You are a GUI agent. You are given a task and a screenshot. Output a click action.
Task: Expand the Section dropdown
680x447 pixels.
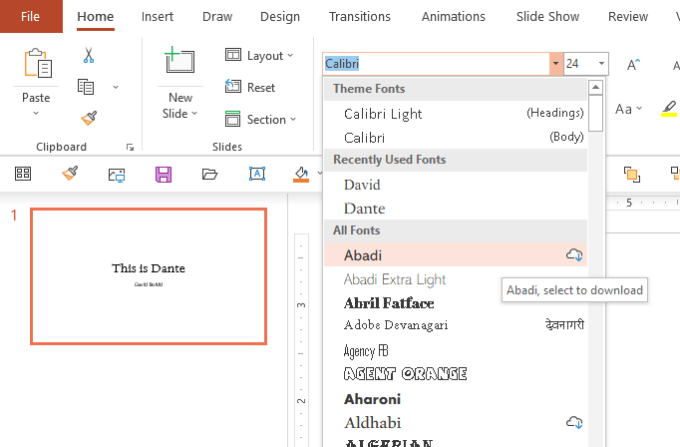[x=261, y=120]
